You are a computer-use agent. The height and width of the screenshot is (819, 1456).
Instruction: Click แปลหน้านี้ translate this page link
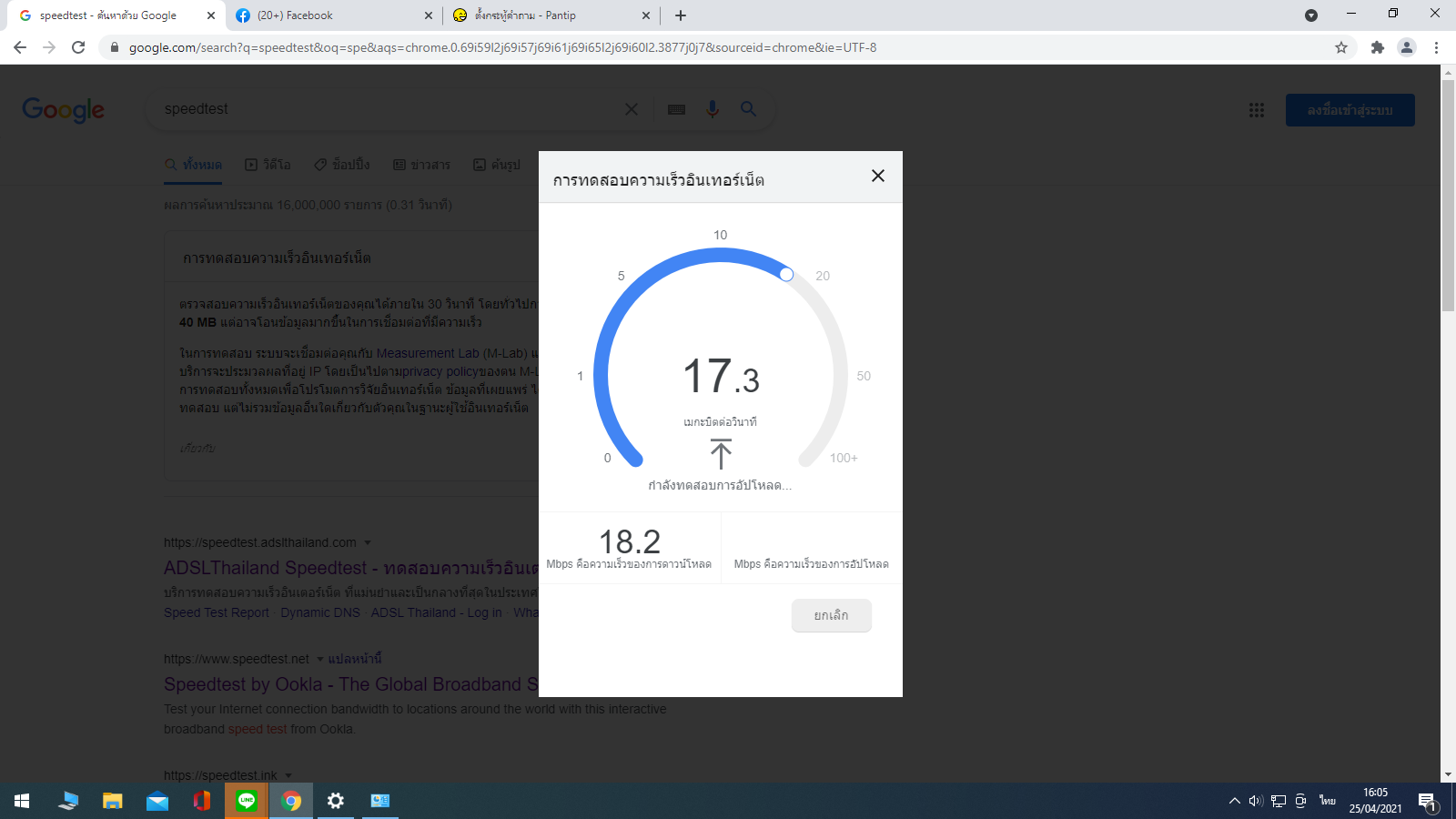pyautogui.click(x=355, y=659)
